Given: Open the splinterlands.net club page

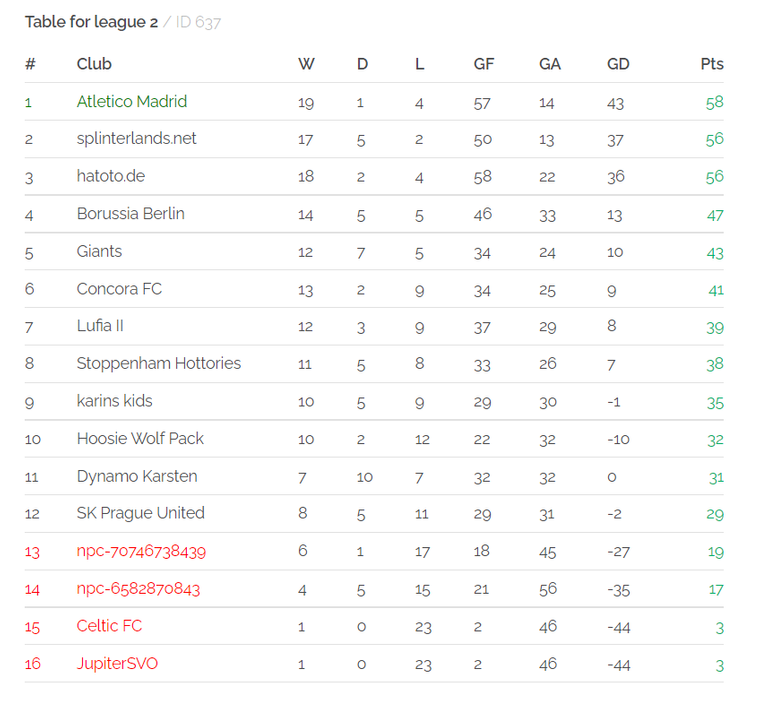Looking at the screenshot, I should pyautogui.click(x=136, y=139).
